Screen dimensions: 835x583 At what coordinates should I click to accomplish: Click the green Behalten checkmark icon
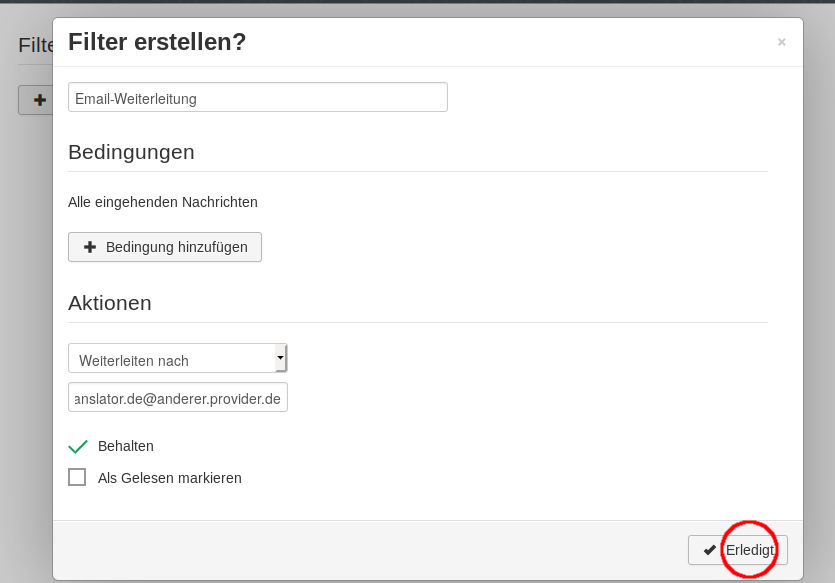[x=78, y=446]
